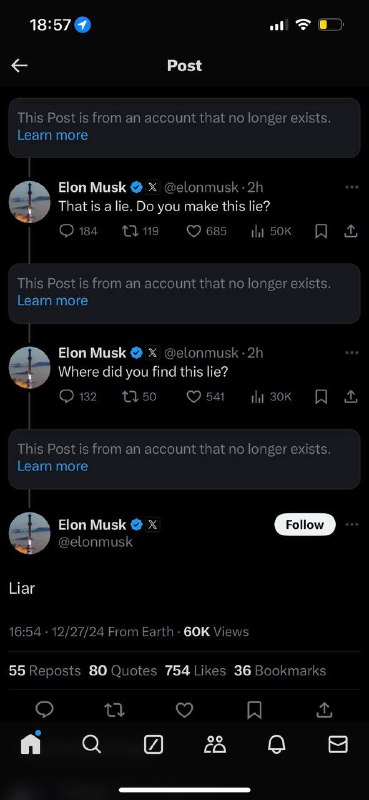Open first "Learn more" link

tap(53, 135)
